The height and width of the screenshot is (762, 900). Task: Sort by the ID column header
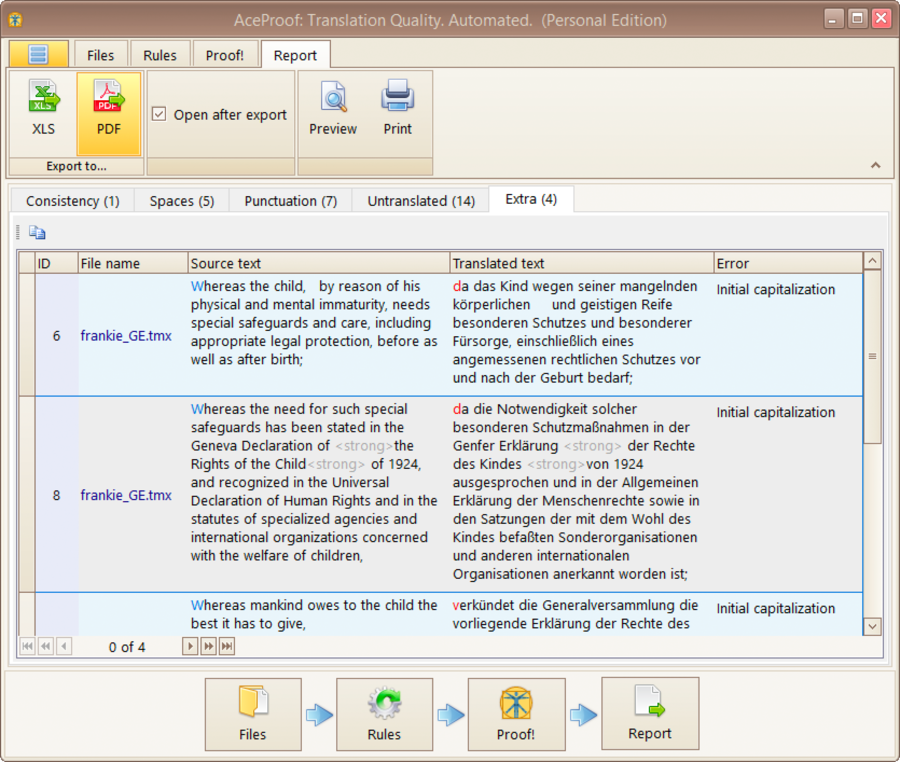[x=56, y=263]
